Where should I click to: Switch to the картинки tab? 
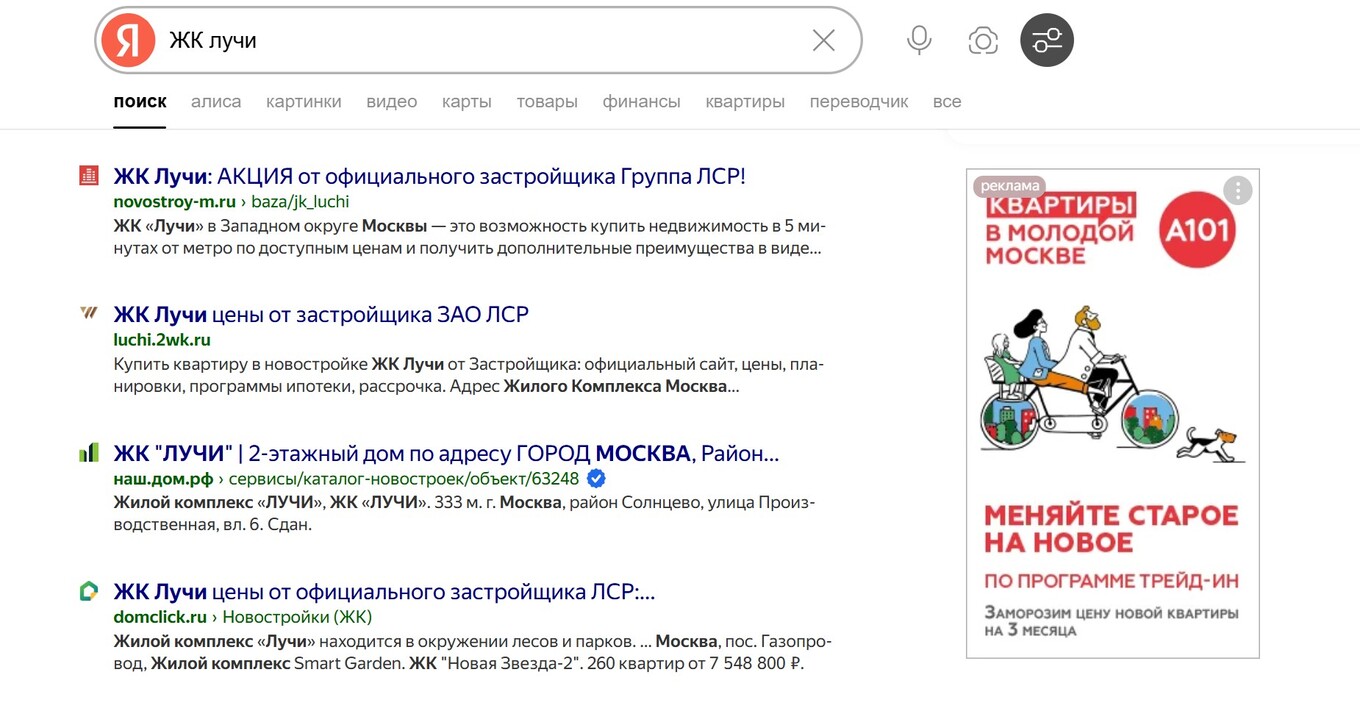tap(304, 101)
